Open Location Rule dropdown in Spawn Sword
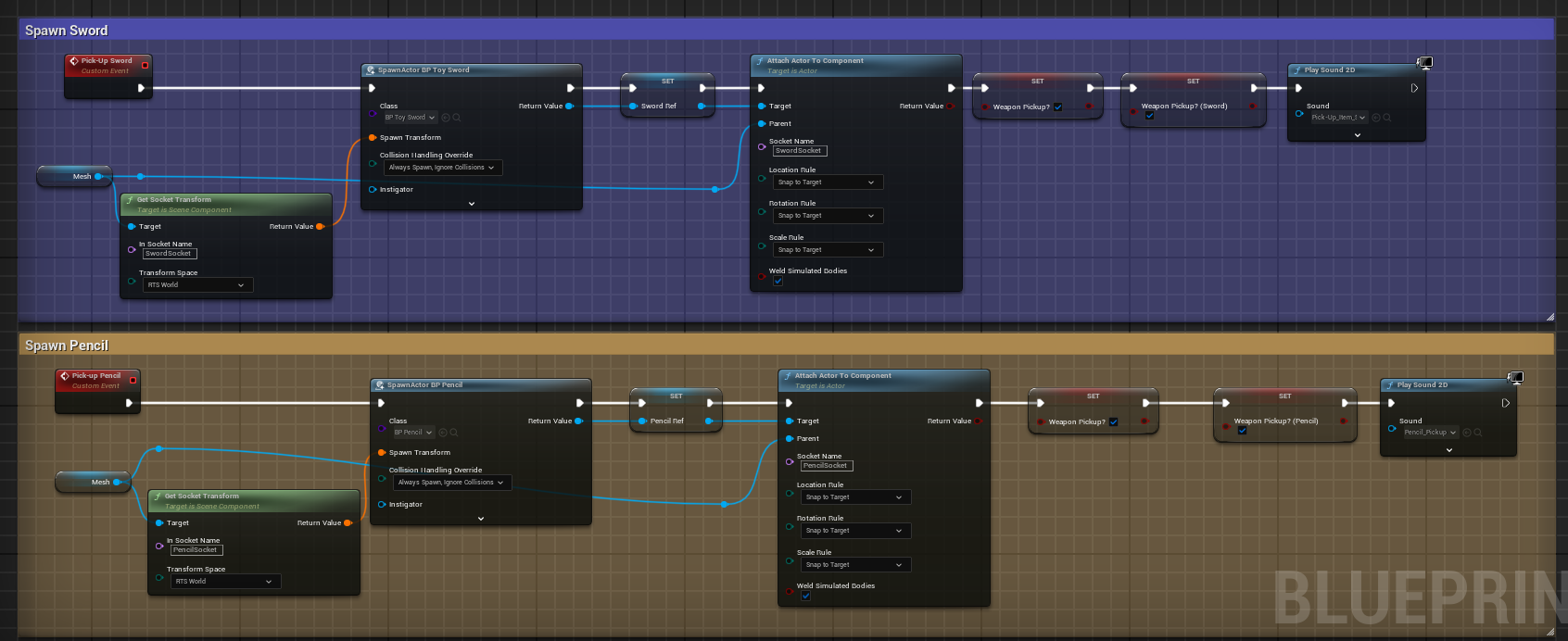The width and height of the screenshot is (1568, 641). point(828,182)
